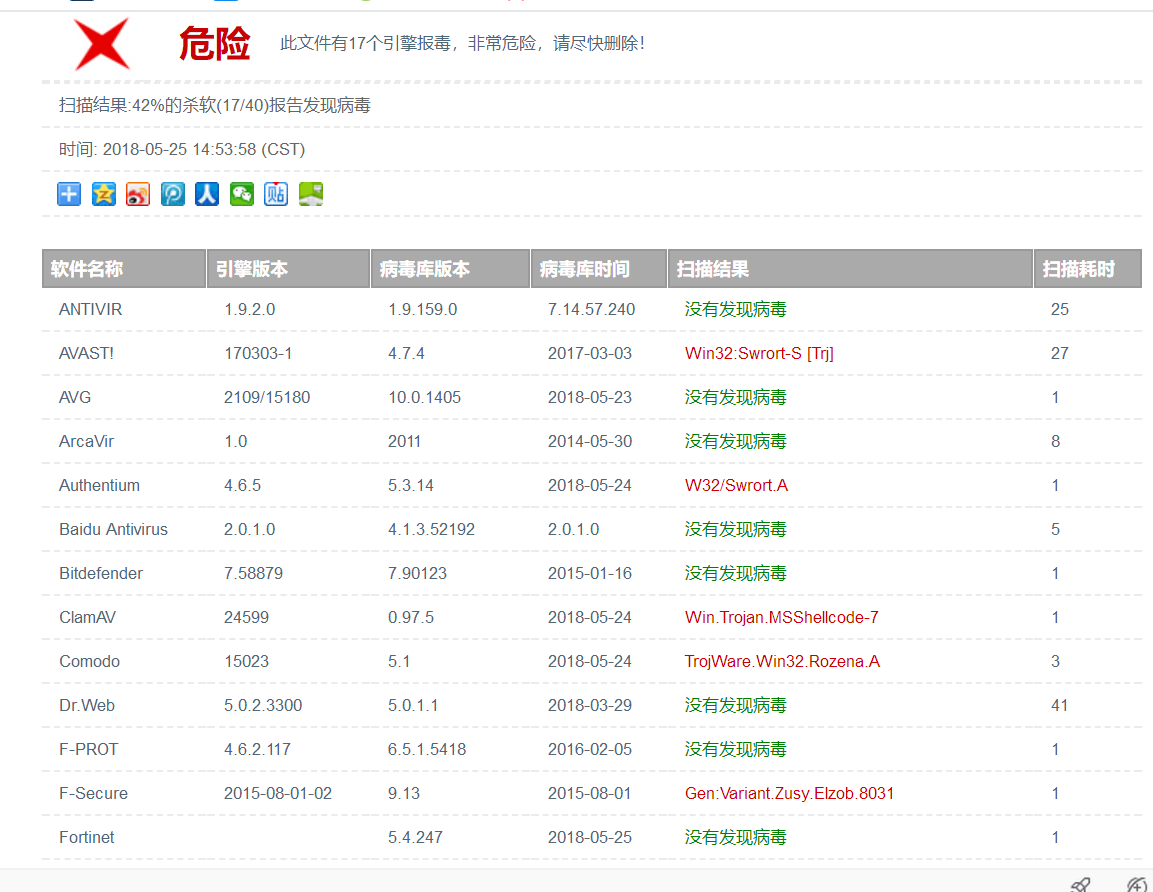
Task: Click the 引擎版本 column header
Action: click(x=288, y=268)
